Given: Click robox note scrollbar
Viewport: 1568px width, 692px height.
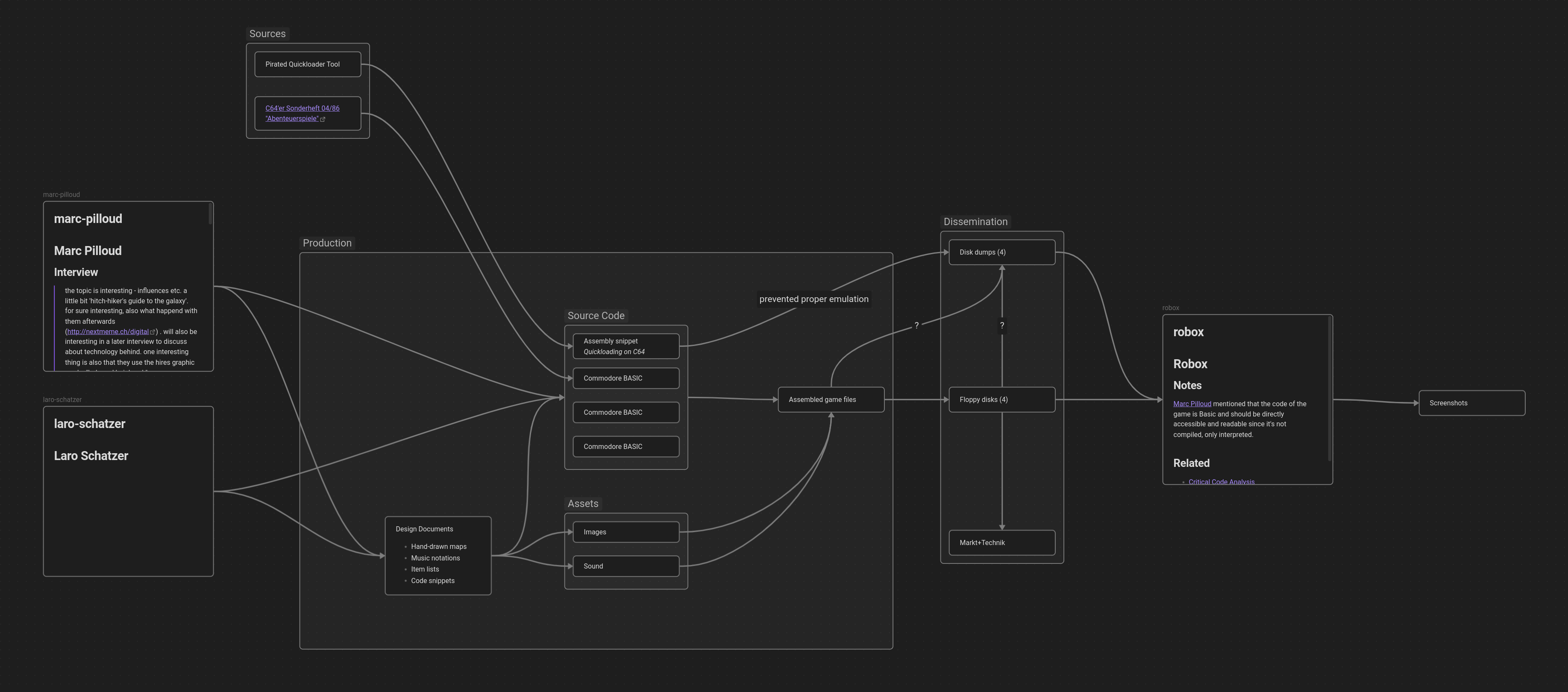Looking at the screenshot, I should pyautogui.click(x=1330, y=388).
